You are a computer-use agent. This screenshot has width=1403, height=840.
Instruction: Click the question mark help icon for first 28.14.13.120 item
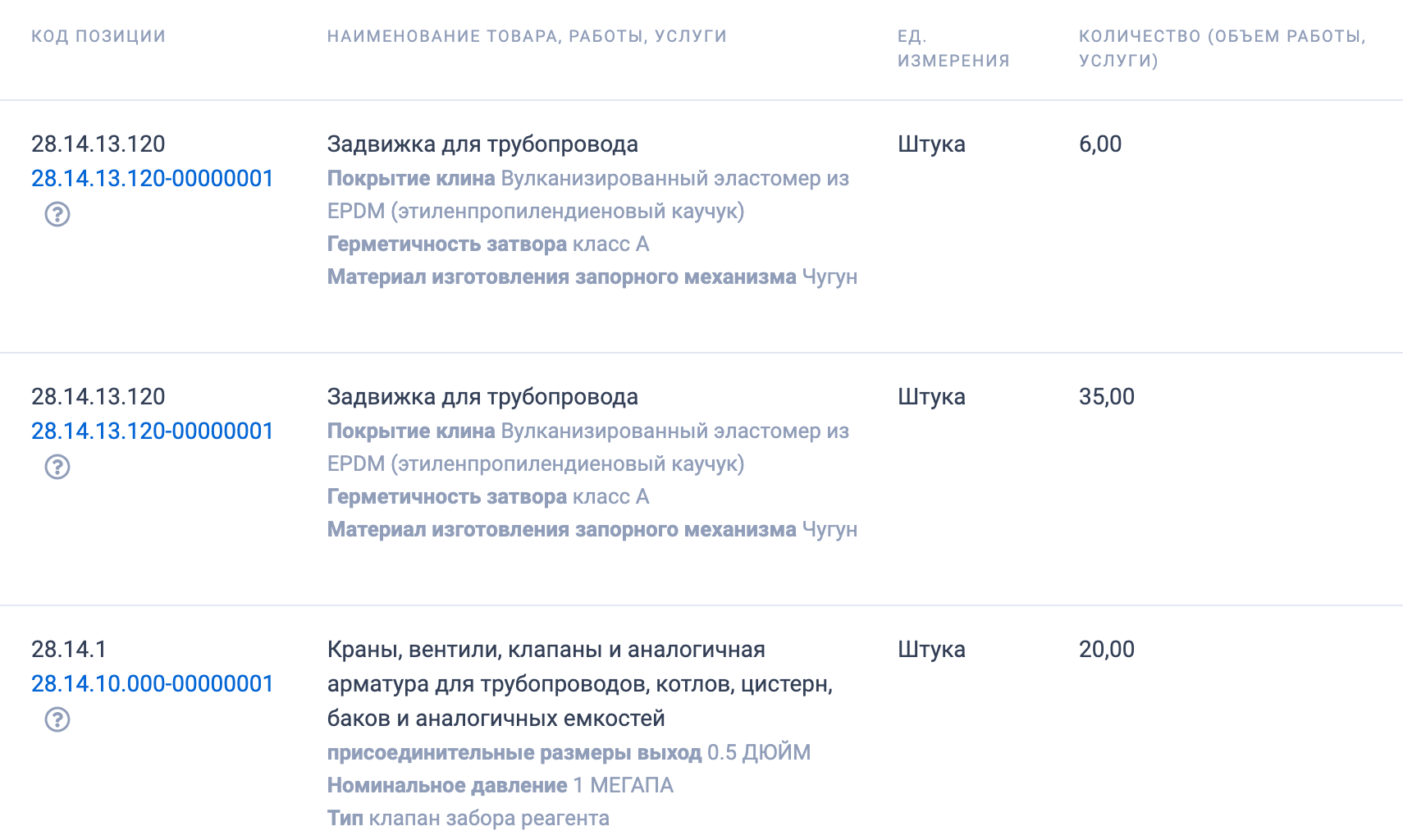pos(57,215)
